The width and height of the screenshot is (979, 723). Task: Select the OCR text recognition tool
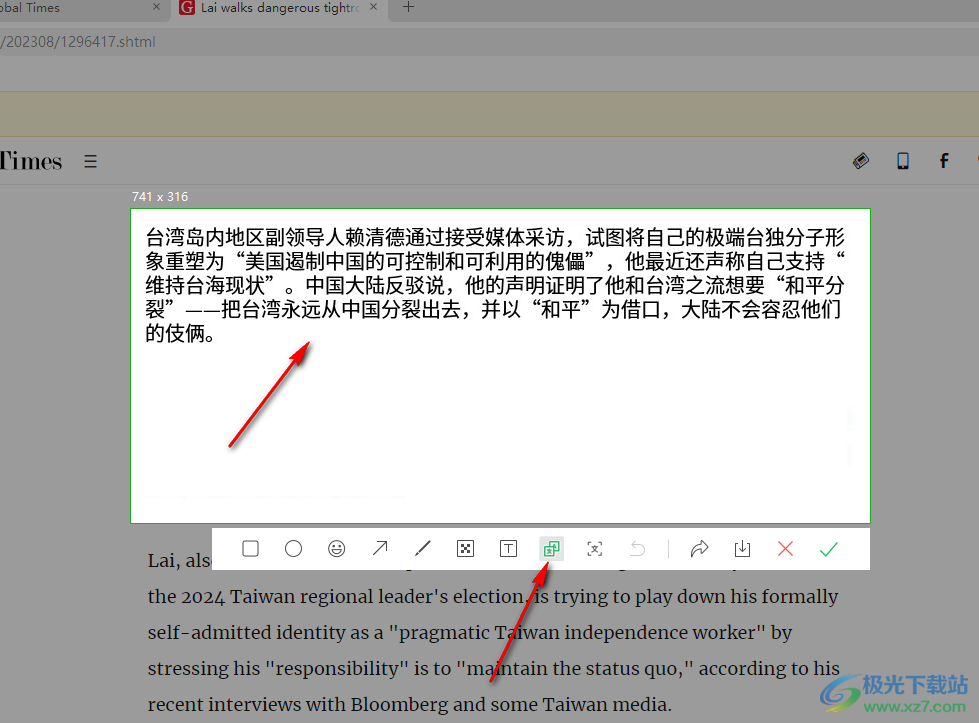click(x=594, y=548)
